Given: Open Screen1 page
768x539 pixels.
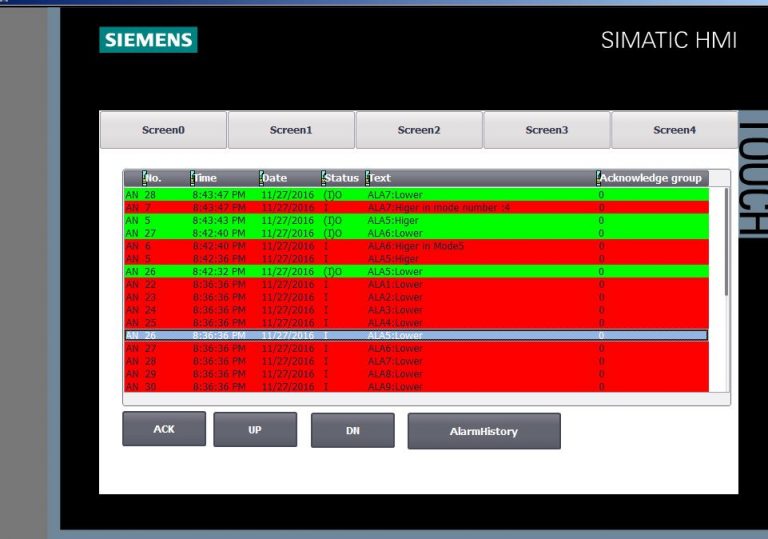Looking at the screenshot, I should point(291,130).
